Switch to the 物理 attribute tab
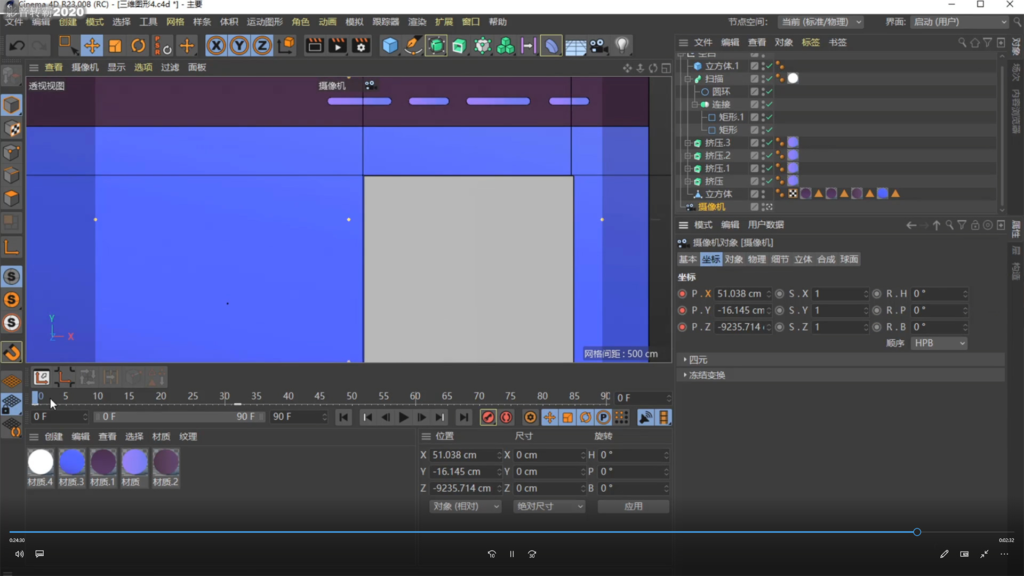1024x576 pixels. pos(757,259)
